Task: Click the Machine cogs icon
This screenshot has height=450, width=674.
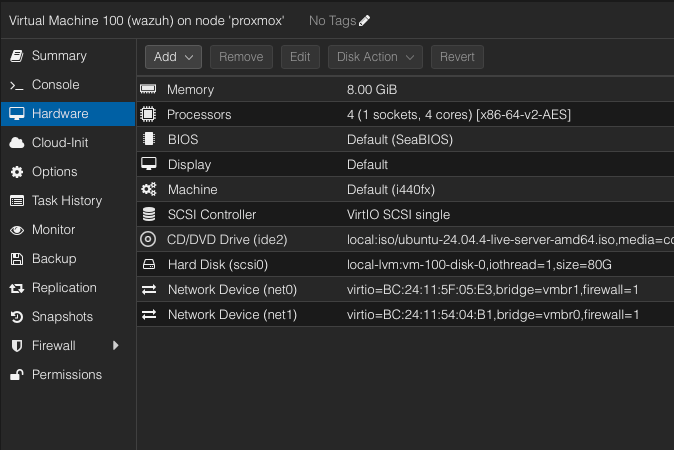Action: 149,189
